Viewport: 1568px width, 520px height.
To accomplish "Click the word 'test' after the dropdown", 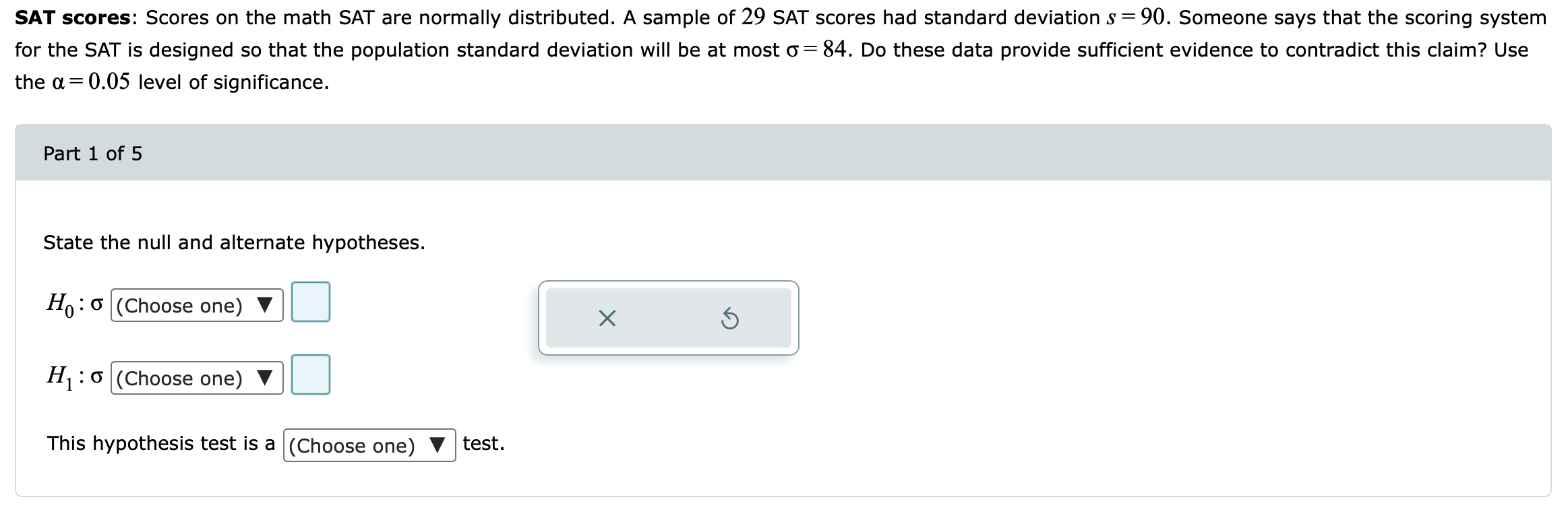I will coord(483,443).
